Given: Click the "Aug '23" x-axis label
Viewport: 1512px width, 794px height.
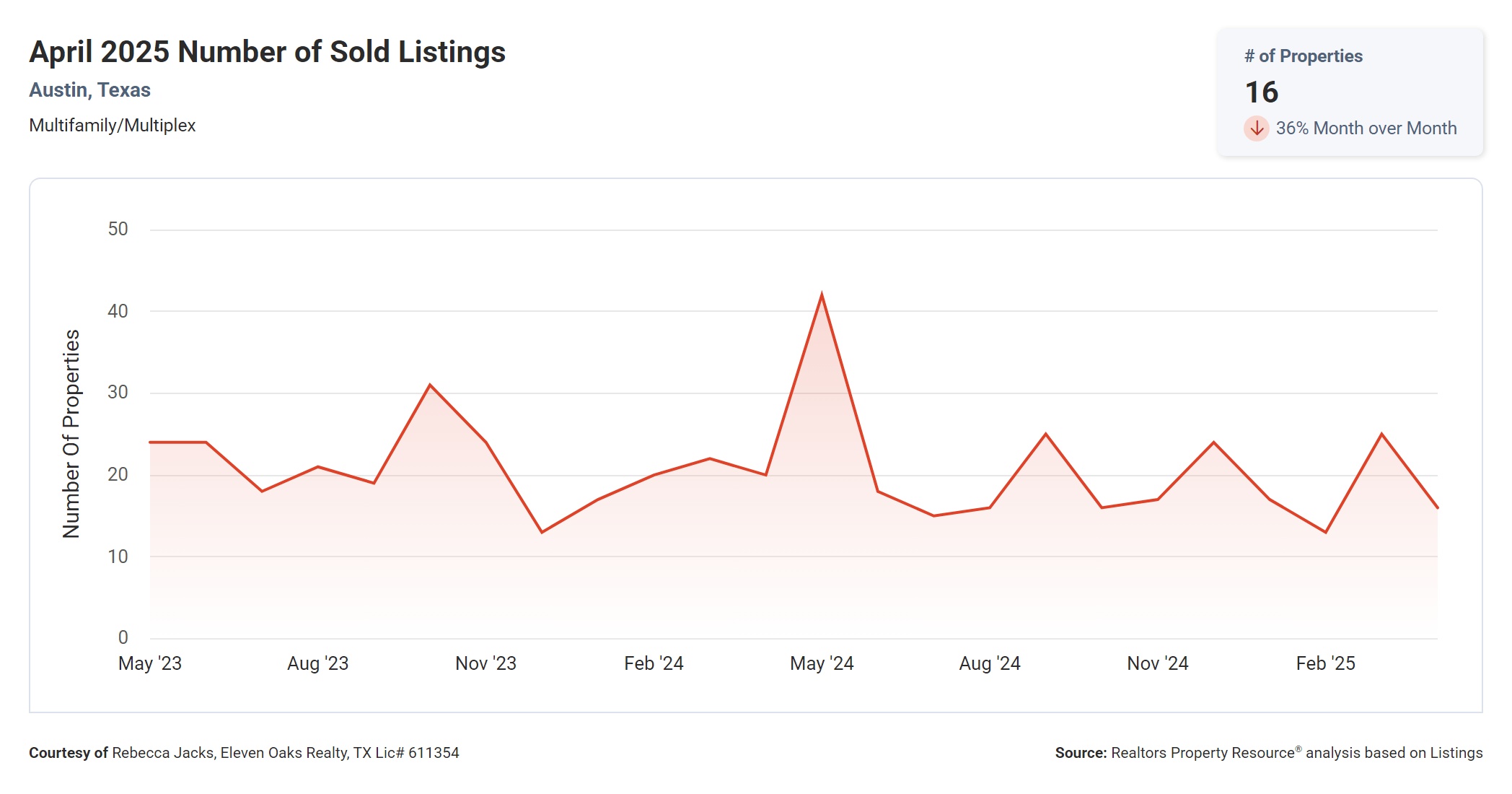Looking at the screenshot, I should pos(317,663).
